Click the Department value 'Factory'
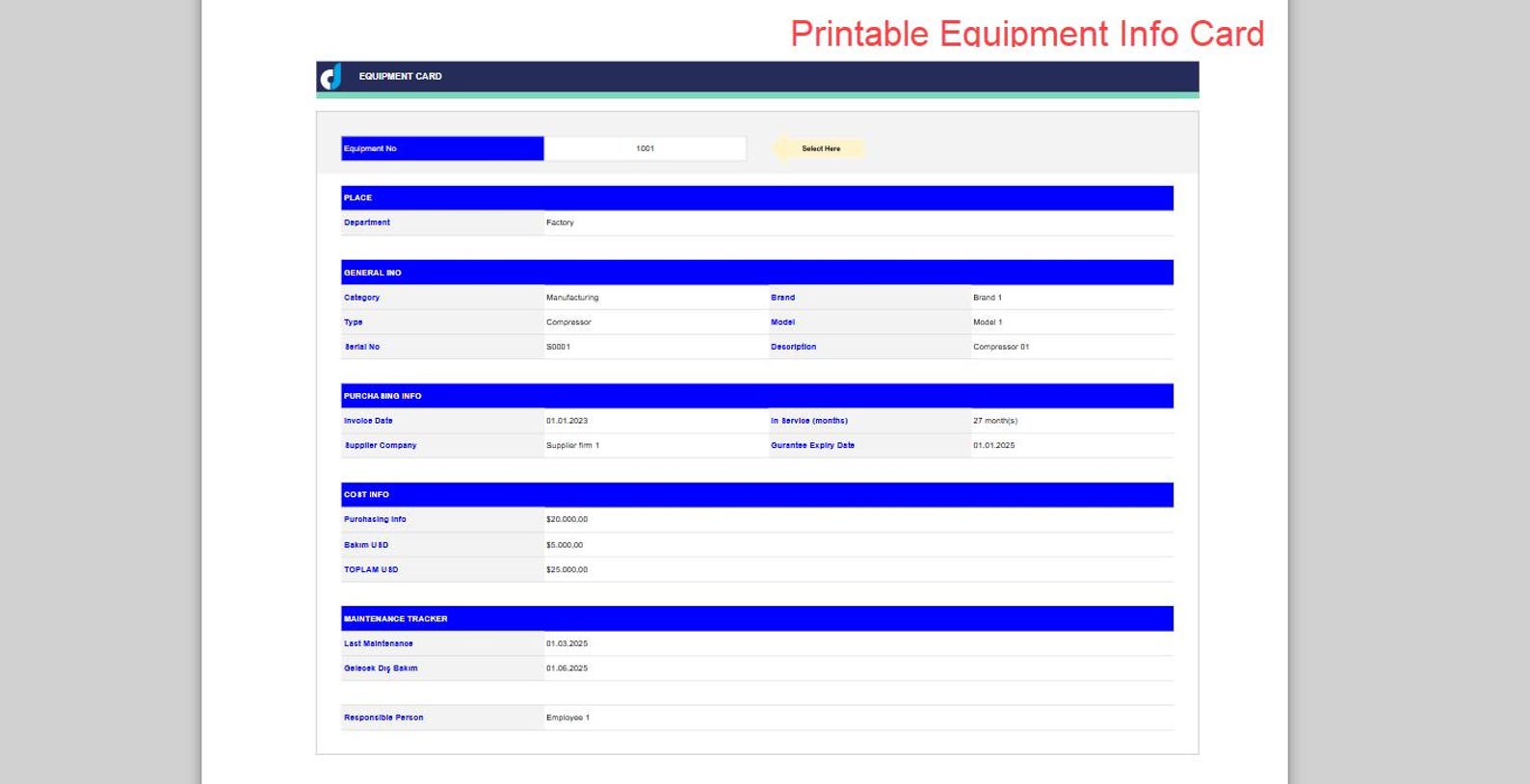 (x=560, y=222)
